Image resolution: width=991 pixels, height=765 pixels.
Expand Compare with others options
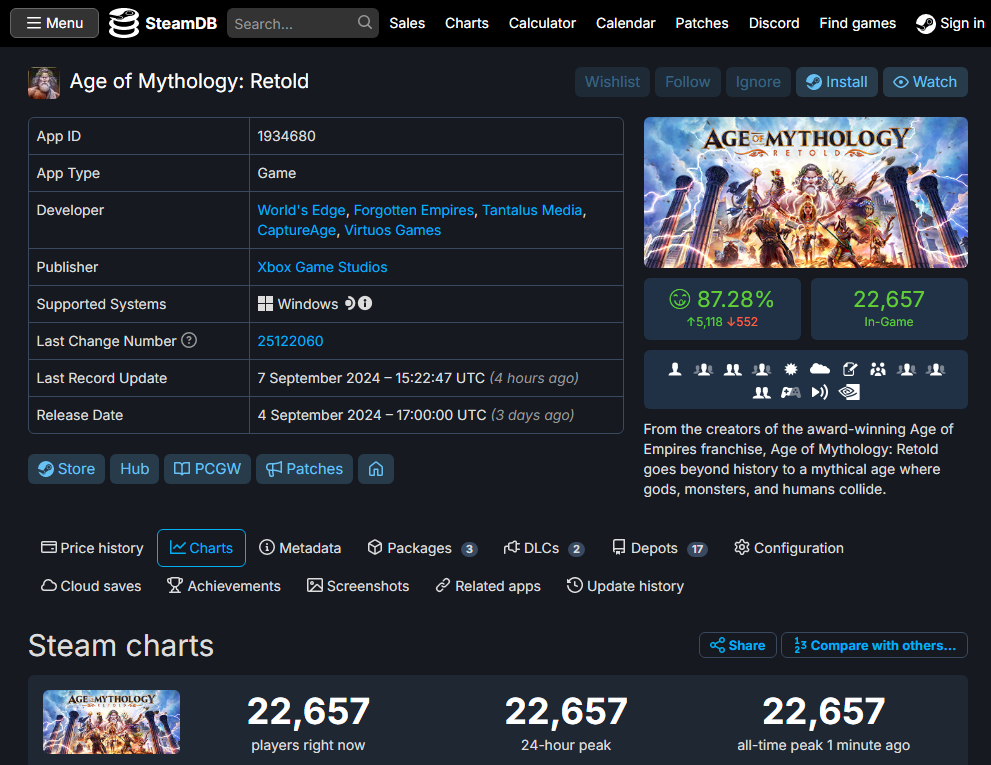pyautogui.click(x=874, y=644)
